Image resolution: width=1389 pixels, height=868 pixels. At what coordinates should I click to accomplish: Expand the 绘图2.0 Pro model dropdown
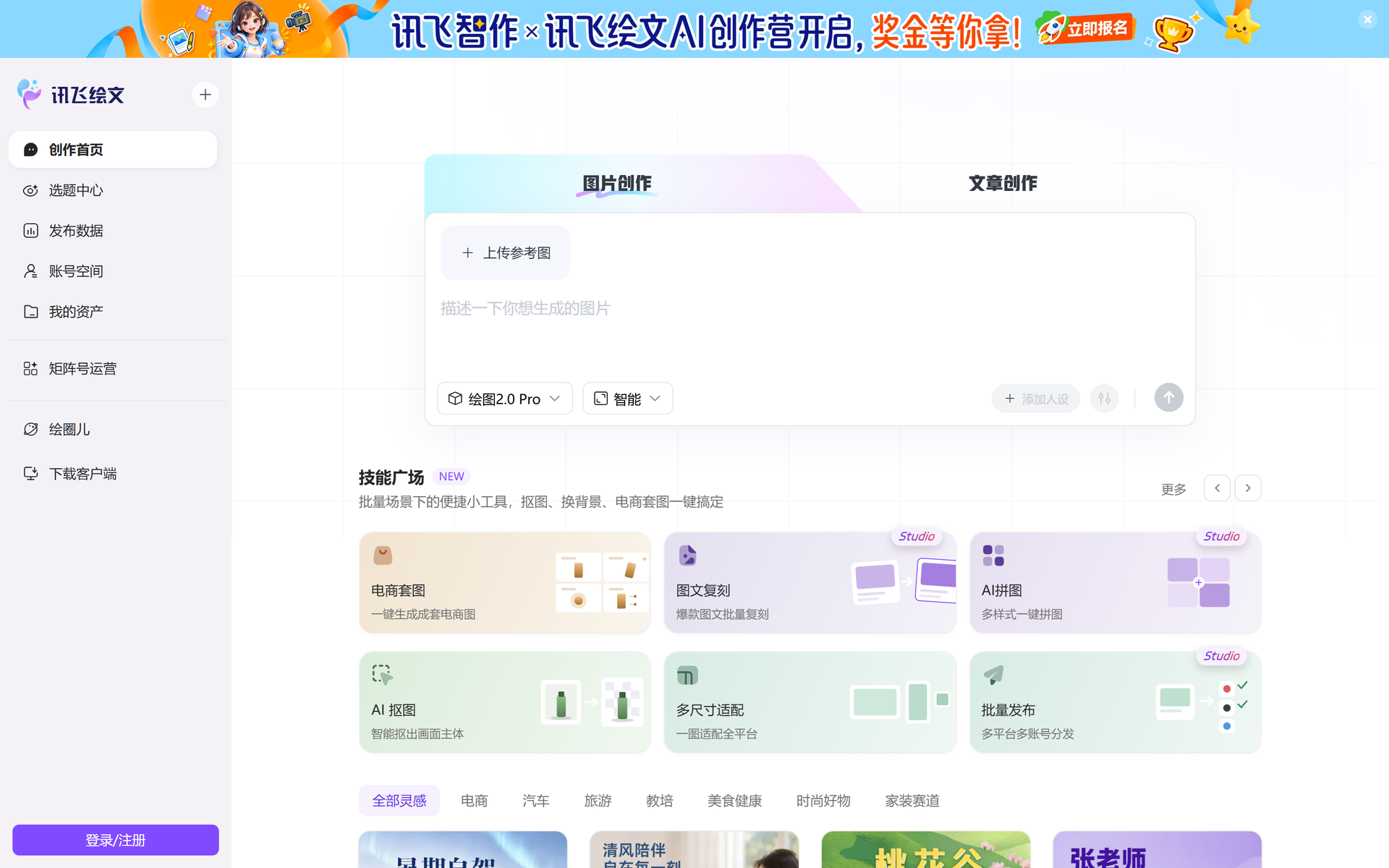505,399
